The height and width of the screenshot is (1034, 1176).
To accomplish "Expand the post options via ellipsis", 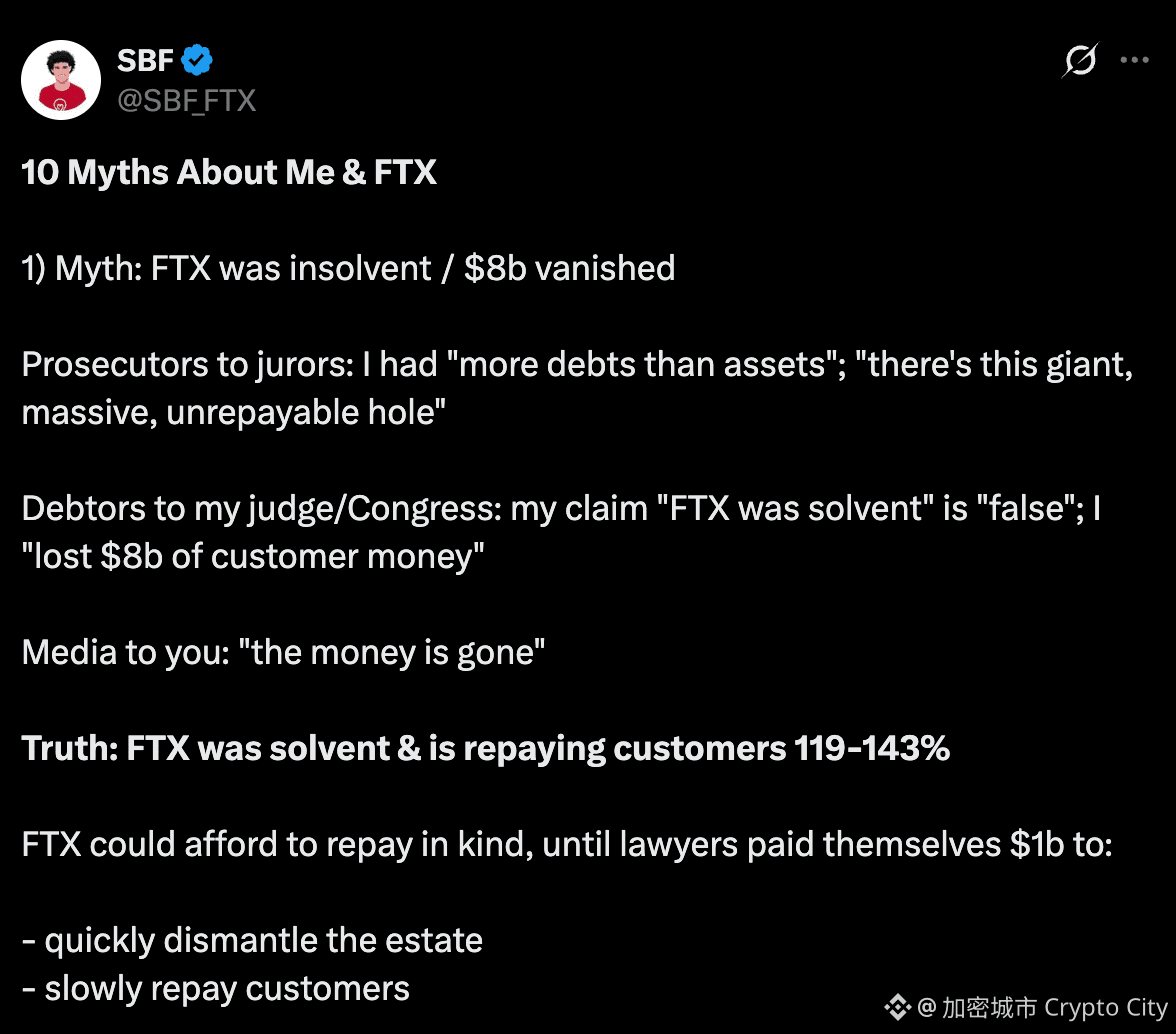I will click(1135, 60).
